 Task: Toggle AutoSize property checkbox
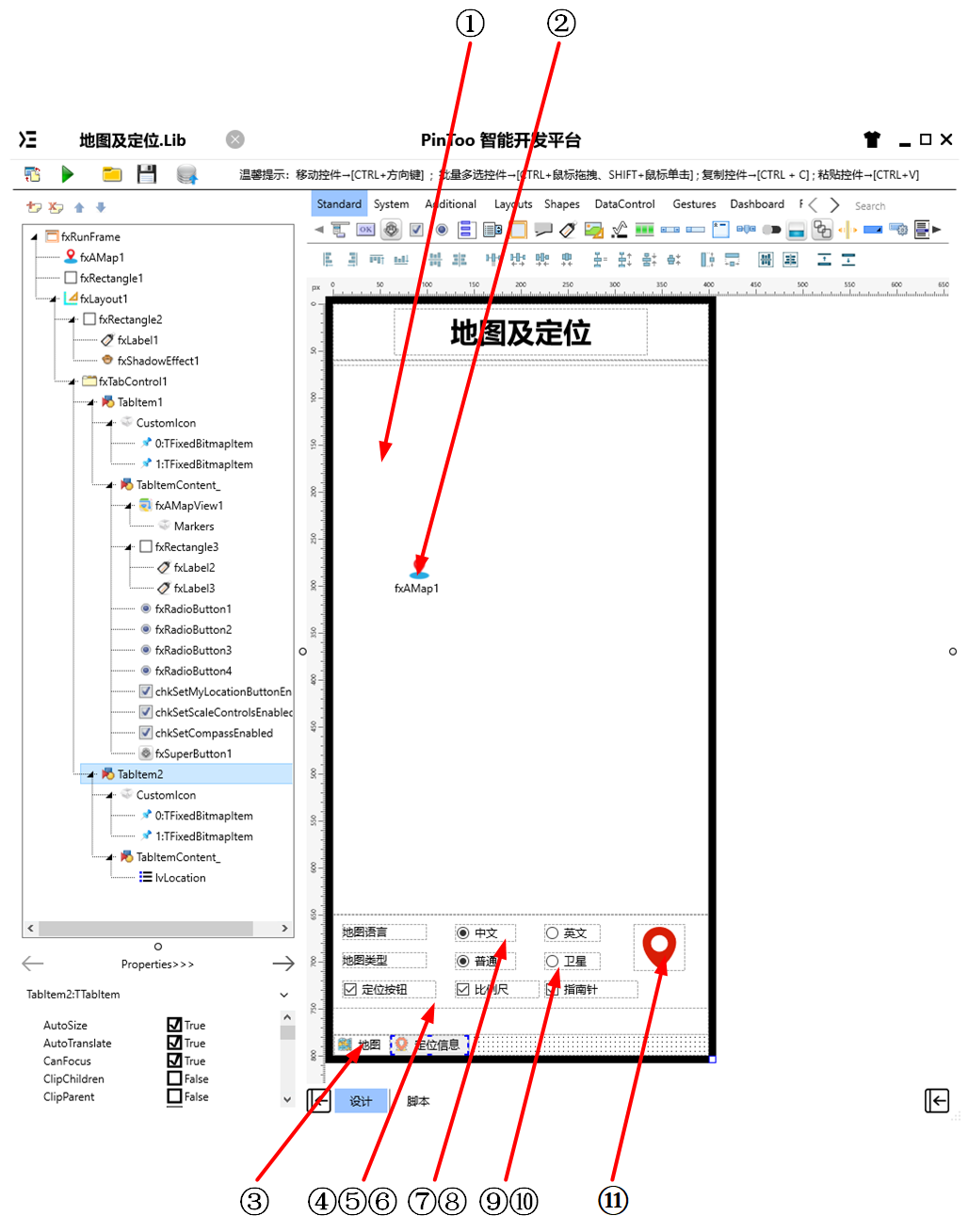tap(174, 1025)
